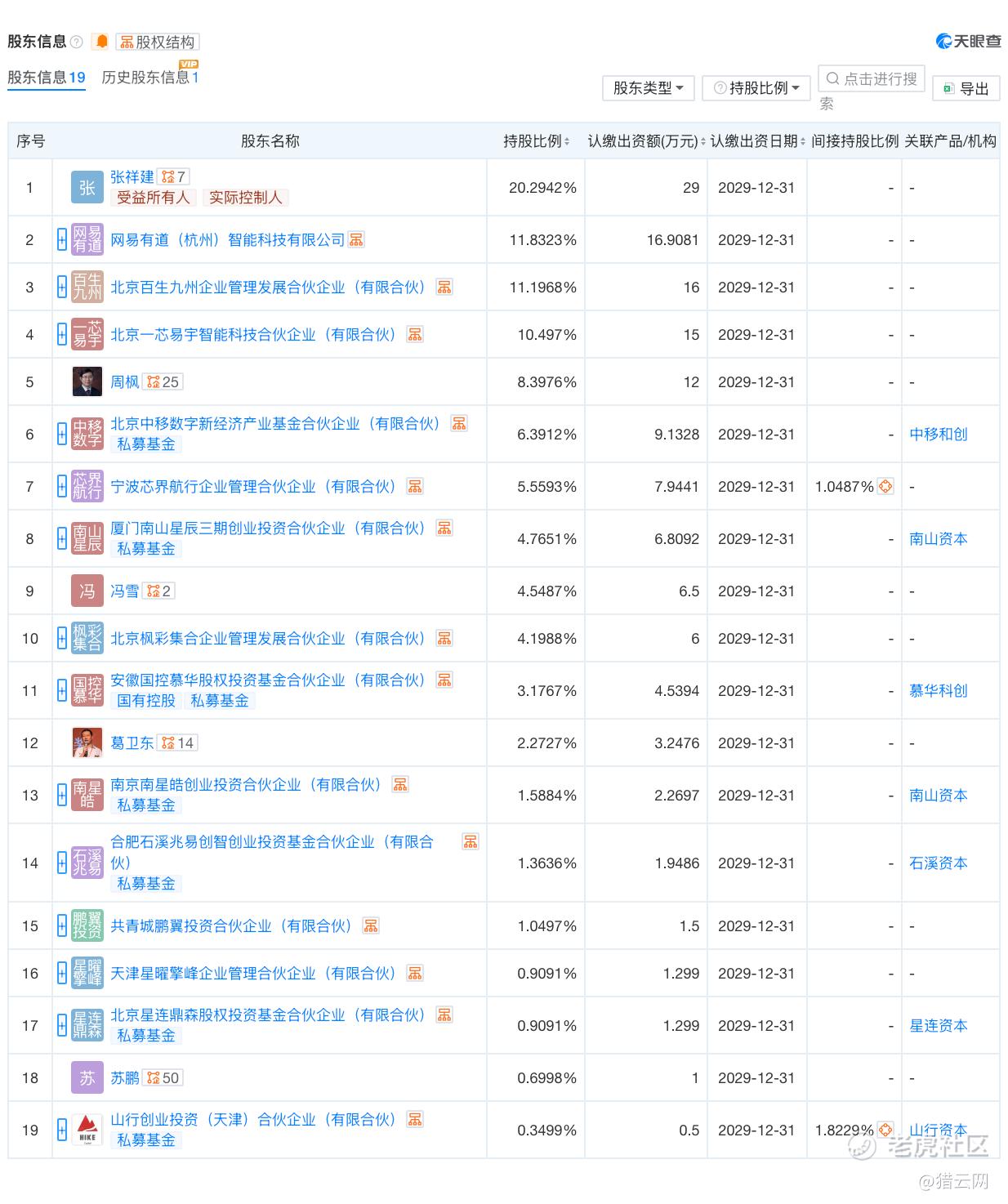Open equity chart icon for 天津星曜擎峰企业管理合伙企业
The width and height of the screenshot is (1008, 1204).
415,974
